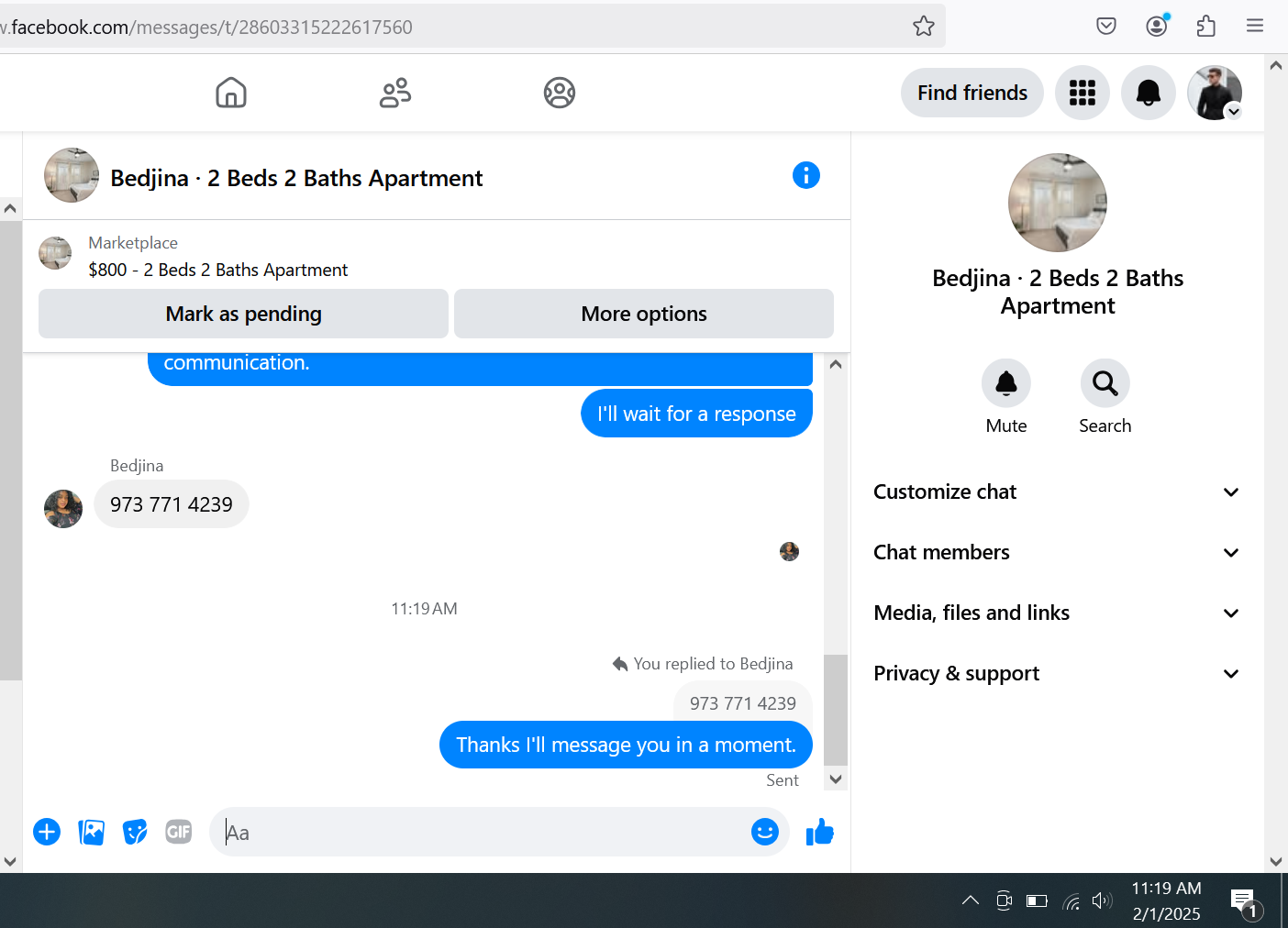Go to Facebook Home icon
Viewport: 1288px width, 928px height.
[231, 93]
